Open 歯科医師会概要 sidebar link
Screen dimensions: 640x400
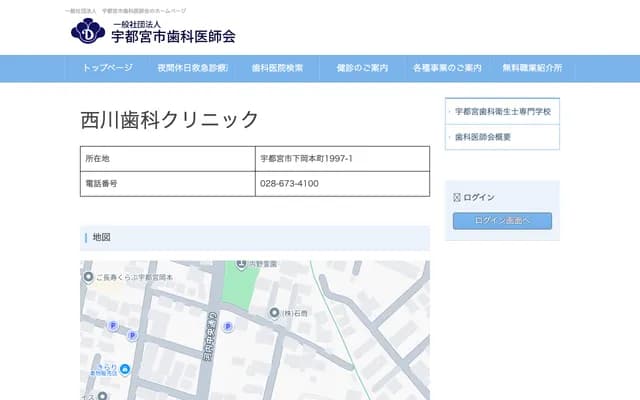point(483,137)
